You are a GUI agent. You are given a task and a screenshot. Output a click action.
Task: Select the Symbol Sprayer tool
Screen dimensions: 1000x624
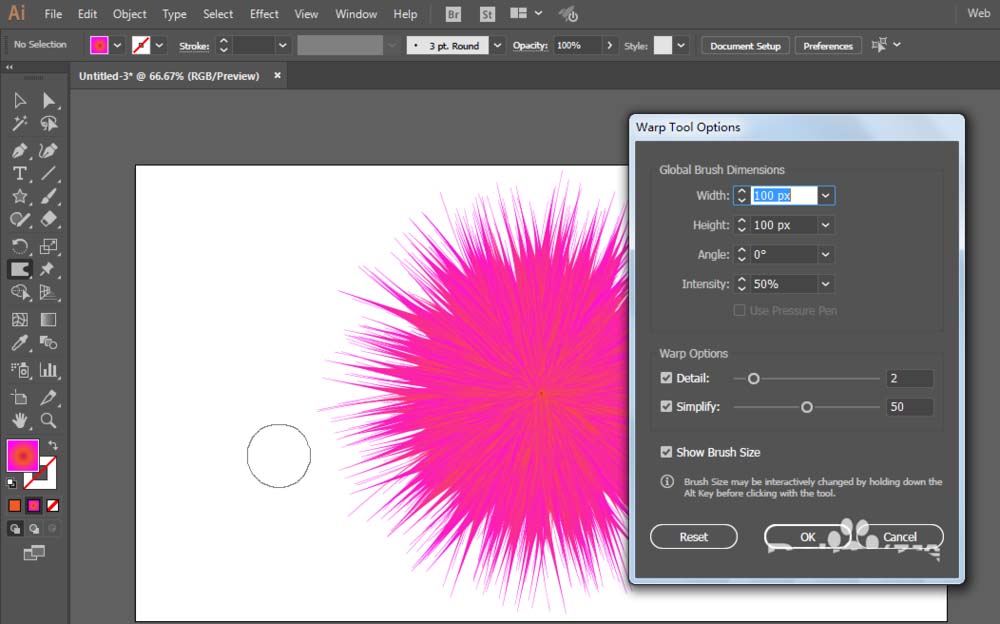coord(20,370)
